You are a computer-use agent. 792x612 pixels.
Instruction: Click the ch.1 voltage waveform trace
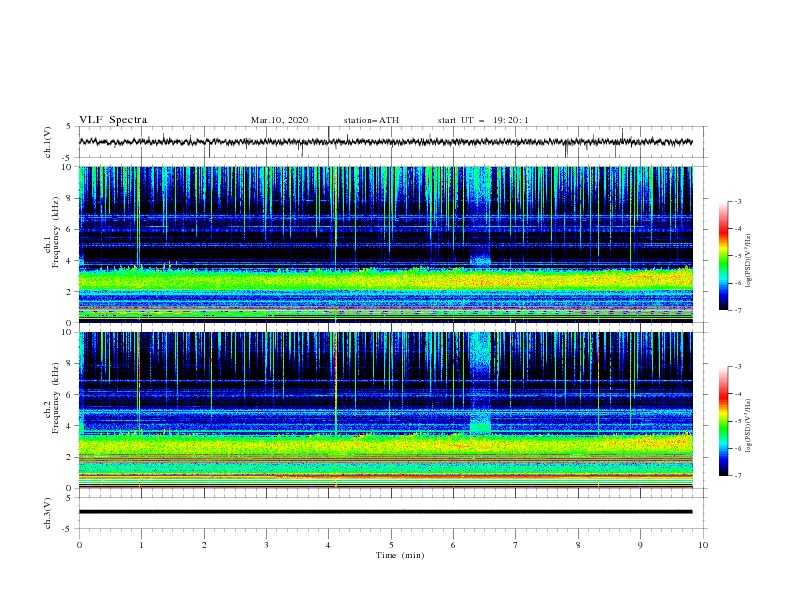[385, 142]
